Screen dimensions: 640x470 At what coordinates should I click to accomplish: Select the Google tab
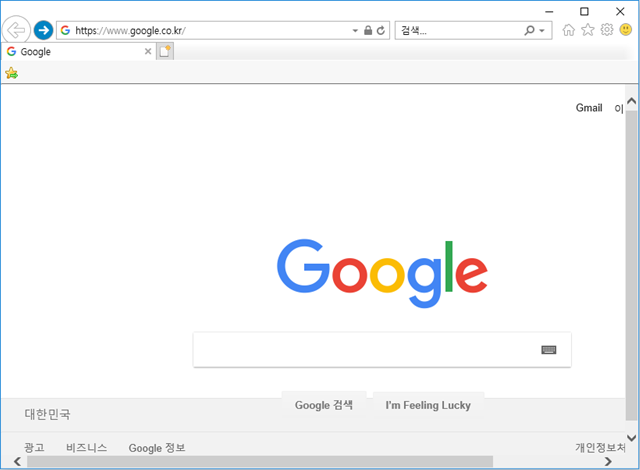pos(79,52)
